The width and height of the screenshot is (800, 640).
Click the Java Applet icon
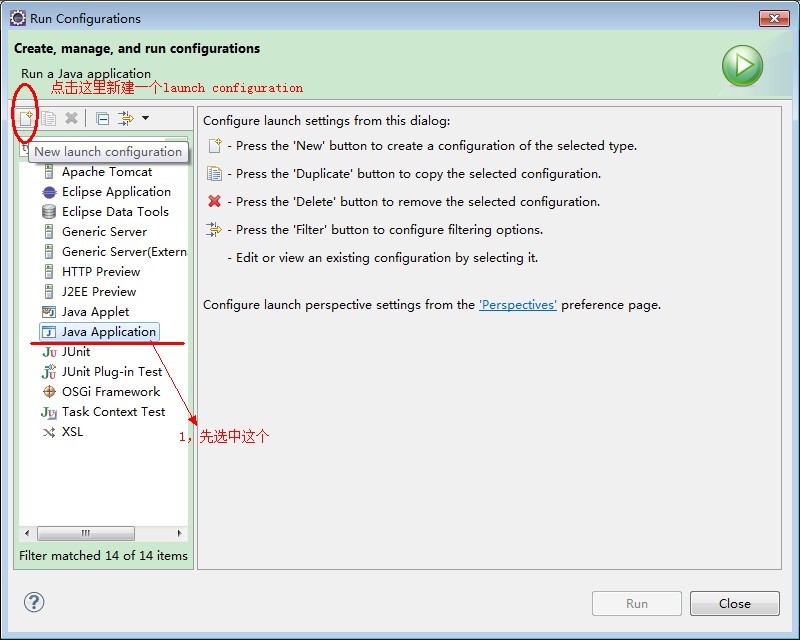click(x=49, y=312)
